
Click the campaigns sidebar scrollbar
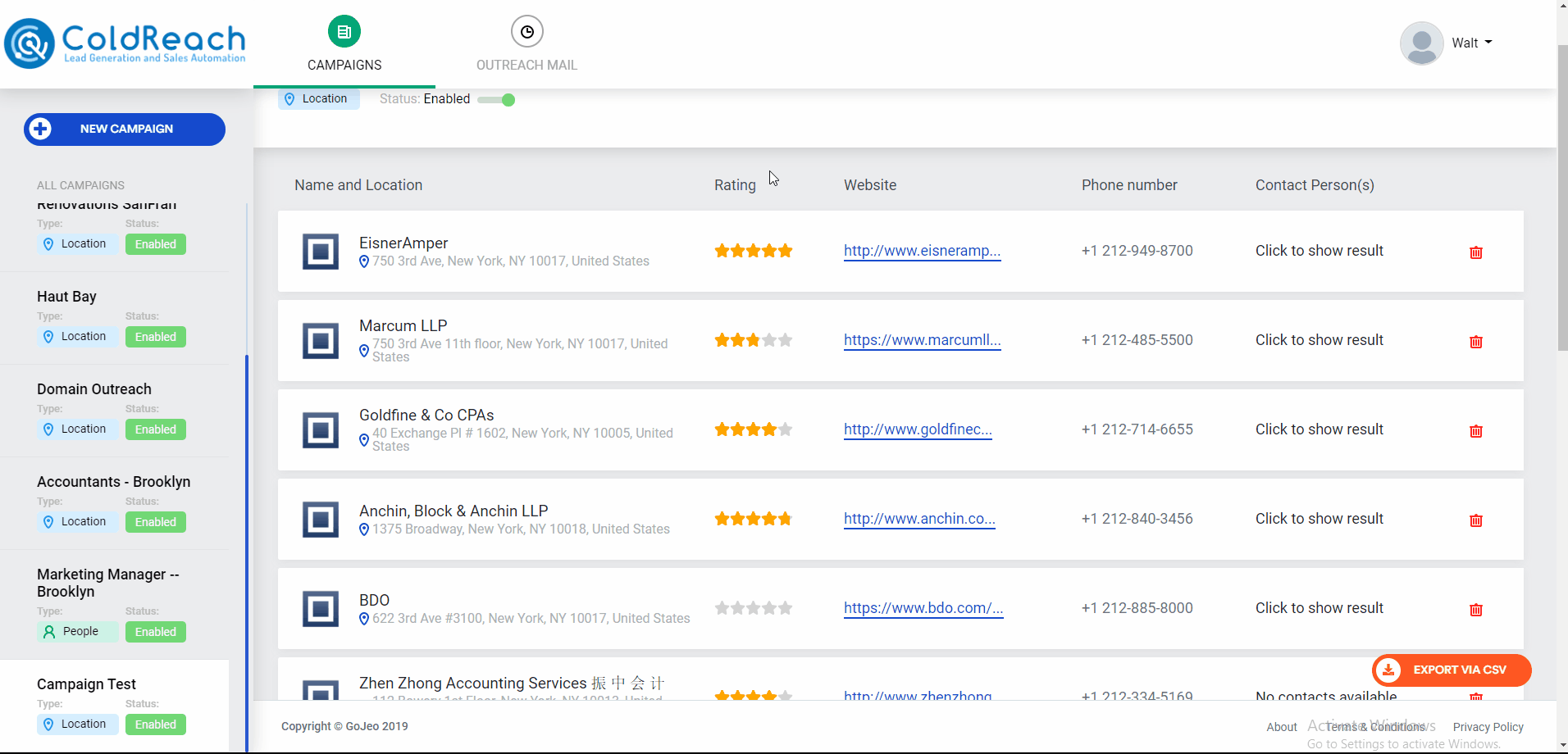247,553
